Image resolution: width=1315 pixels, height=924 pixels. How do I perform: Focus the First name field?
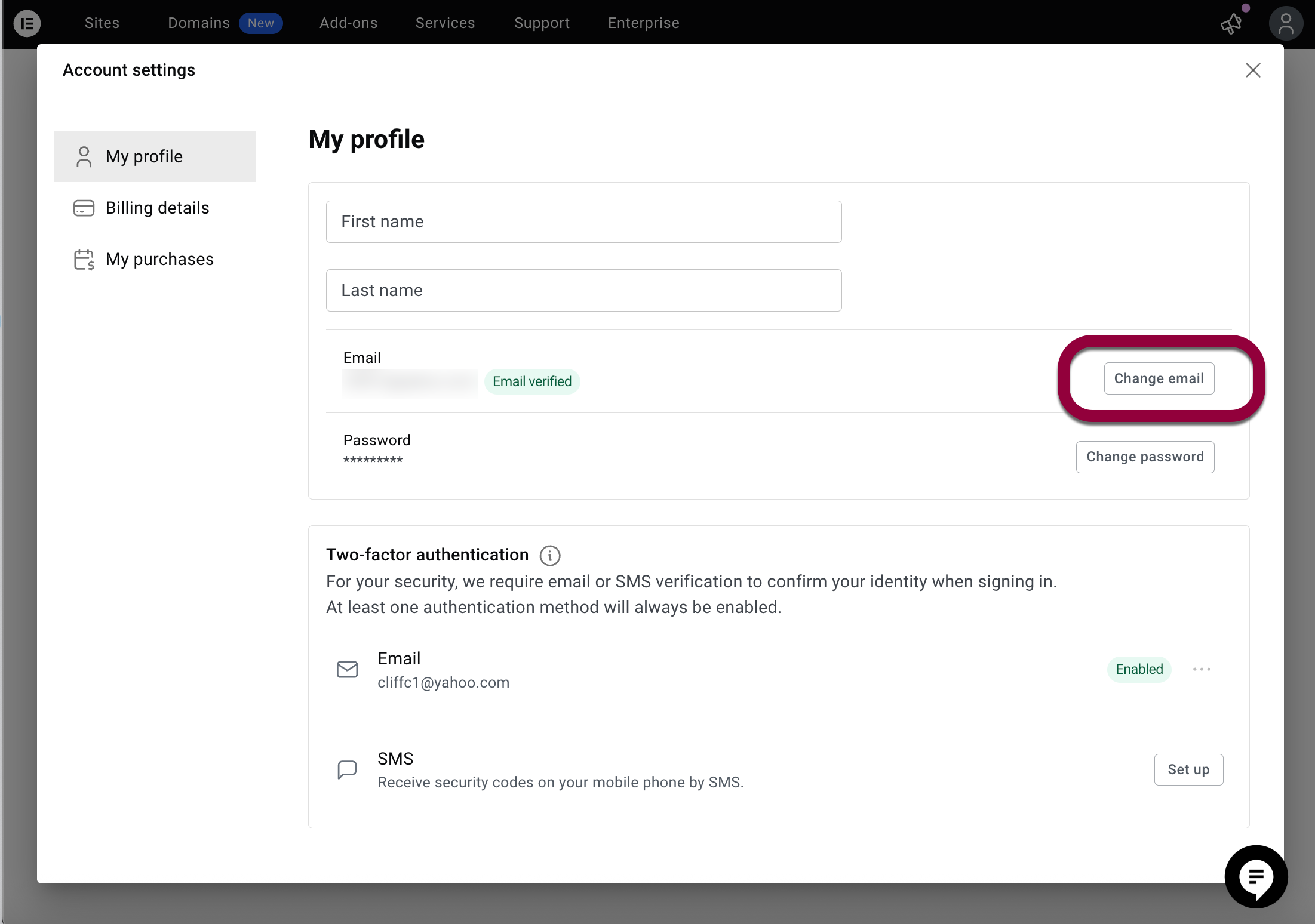(x=583, y=222)
